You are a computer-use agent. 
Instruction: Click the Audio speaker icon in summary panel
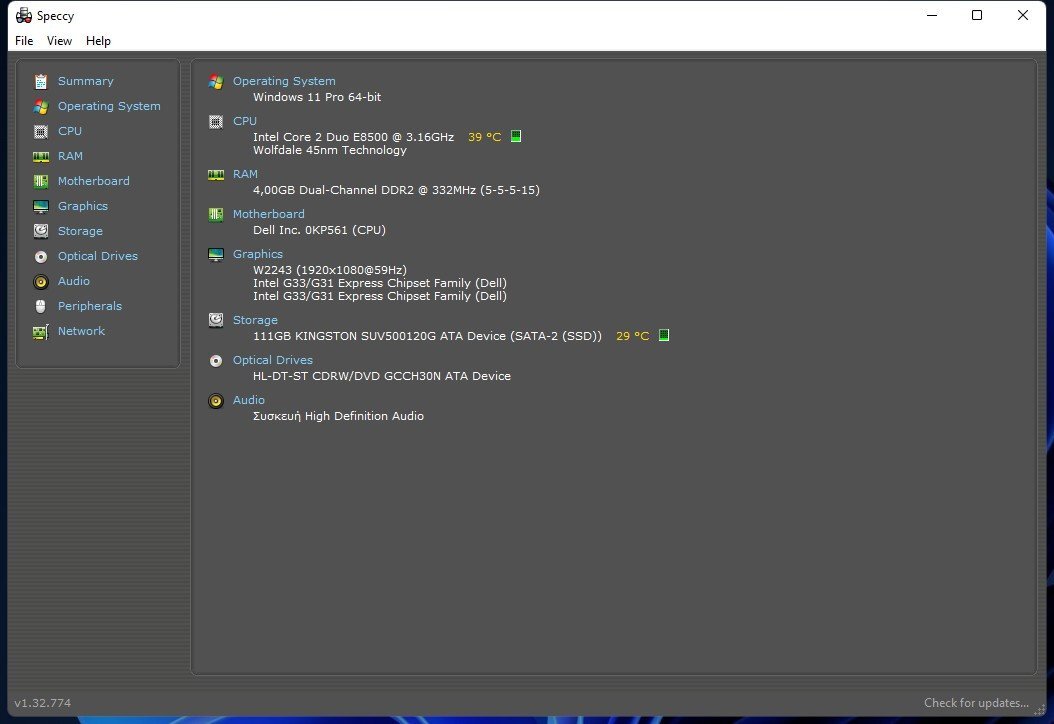point(216,401)
